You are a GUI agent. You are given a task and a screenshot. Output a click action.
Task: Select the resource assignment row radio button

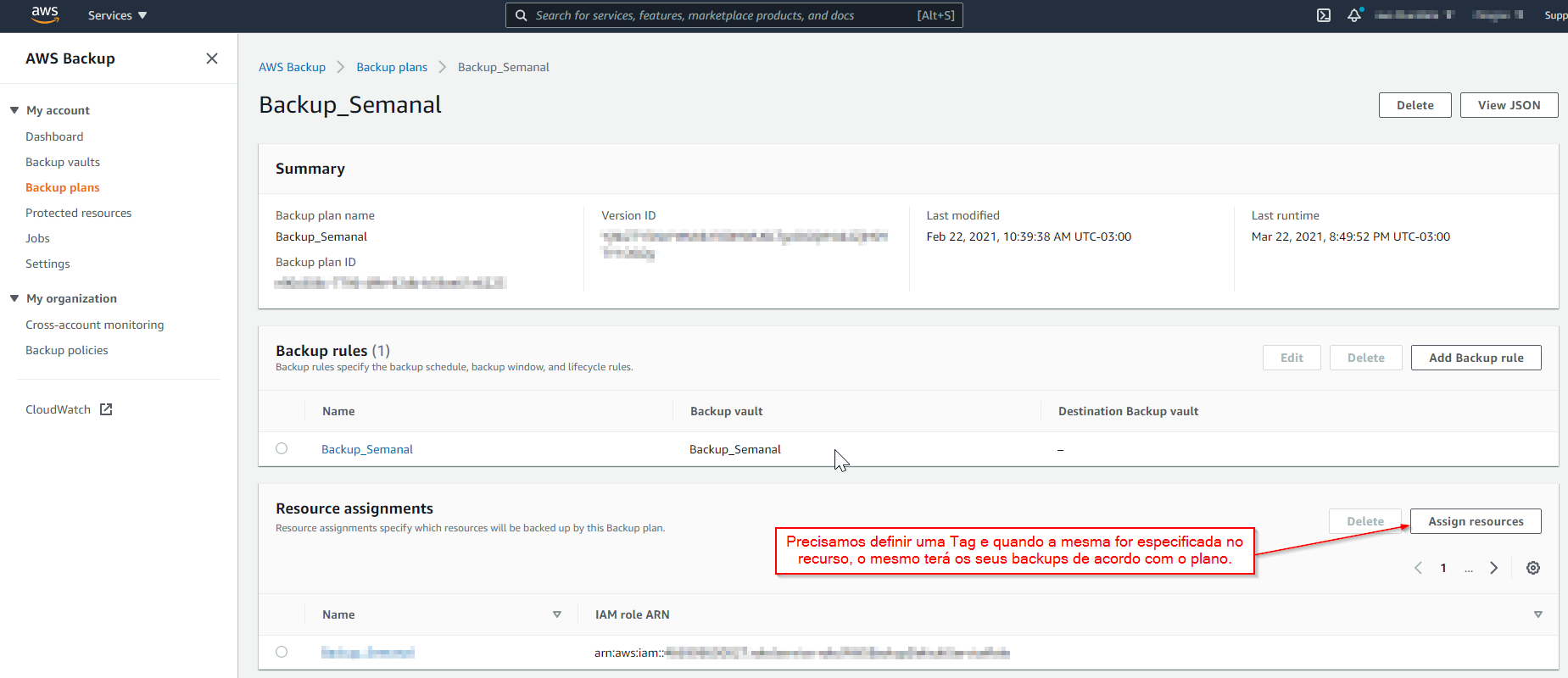[x=282, y=652]
